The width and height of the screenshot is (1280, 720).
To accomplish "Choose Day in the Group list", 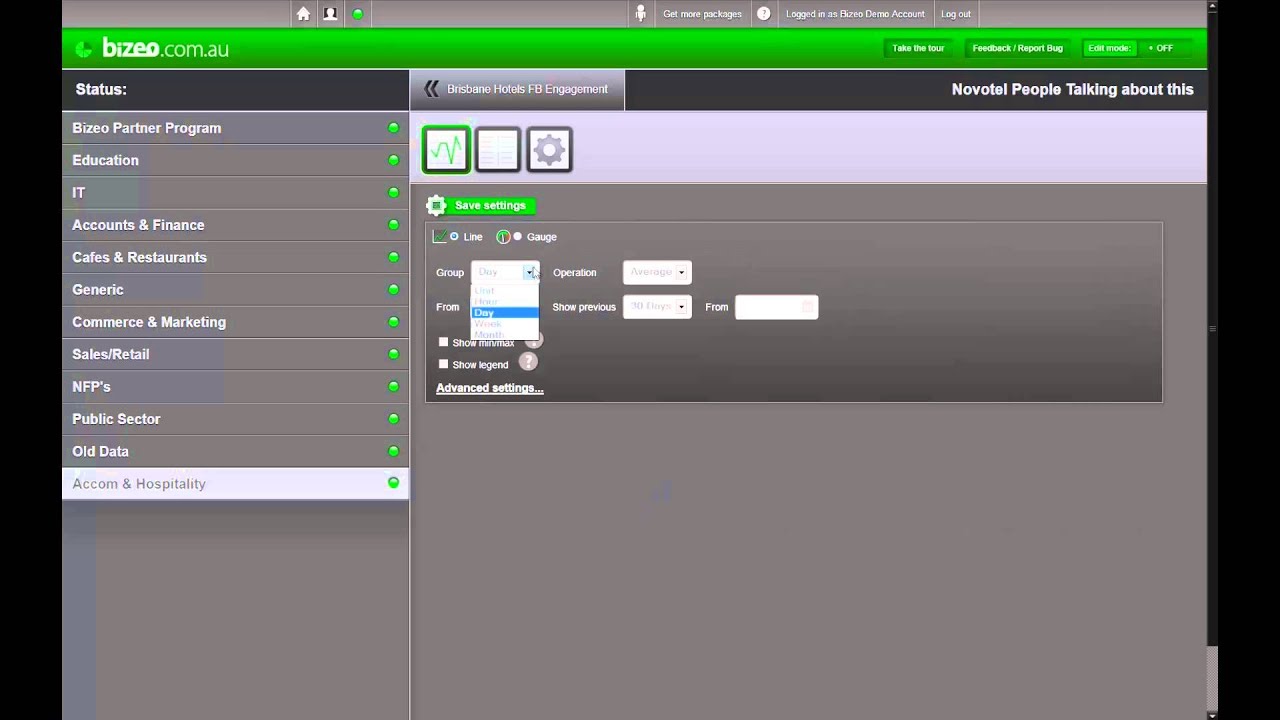I will pos(505,313).
